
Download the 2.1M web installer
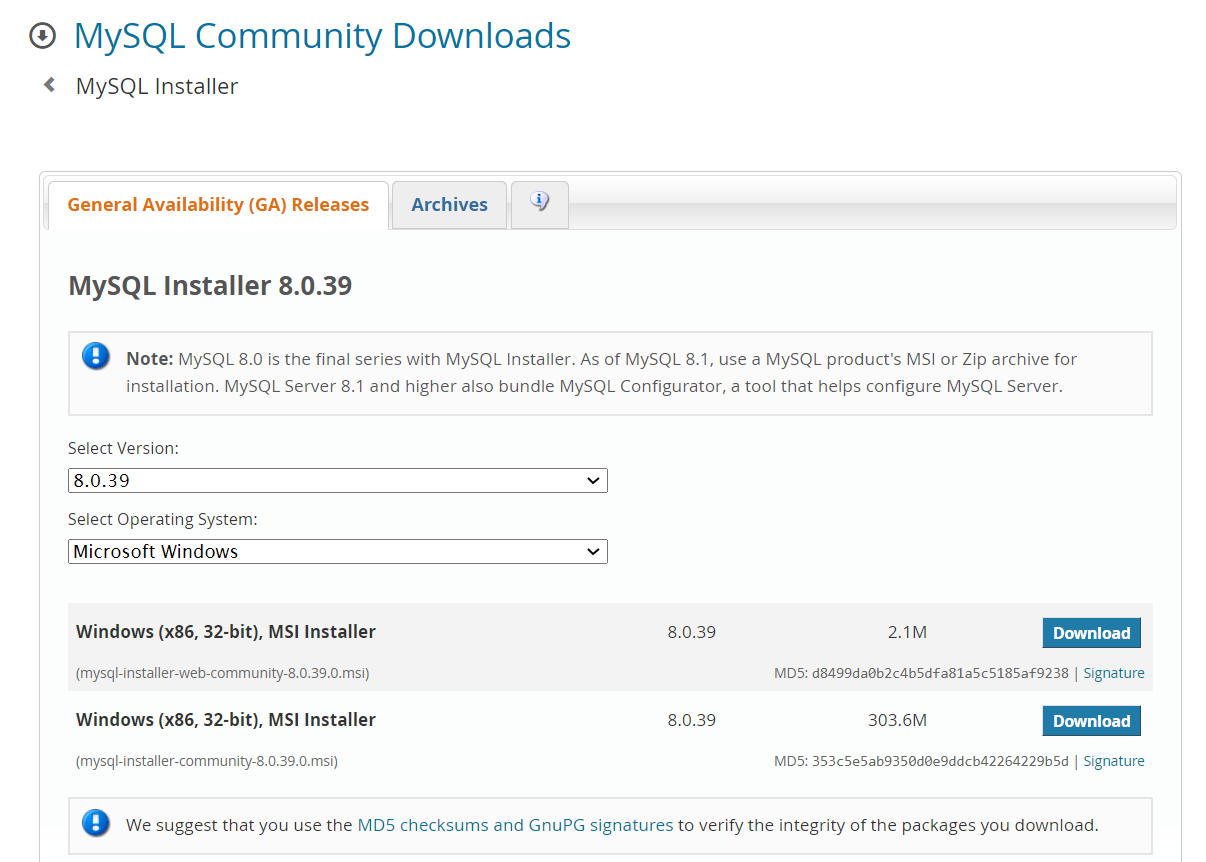1091,633
